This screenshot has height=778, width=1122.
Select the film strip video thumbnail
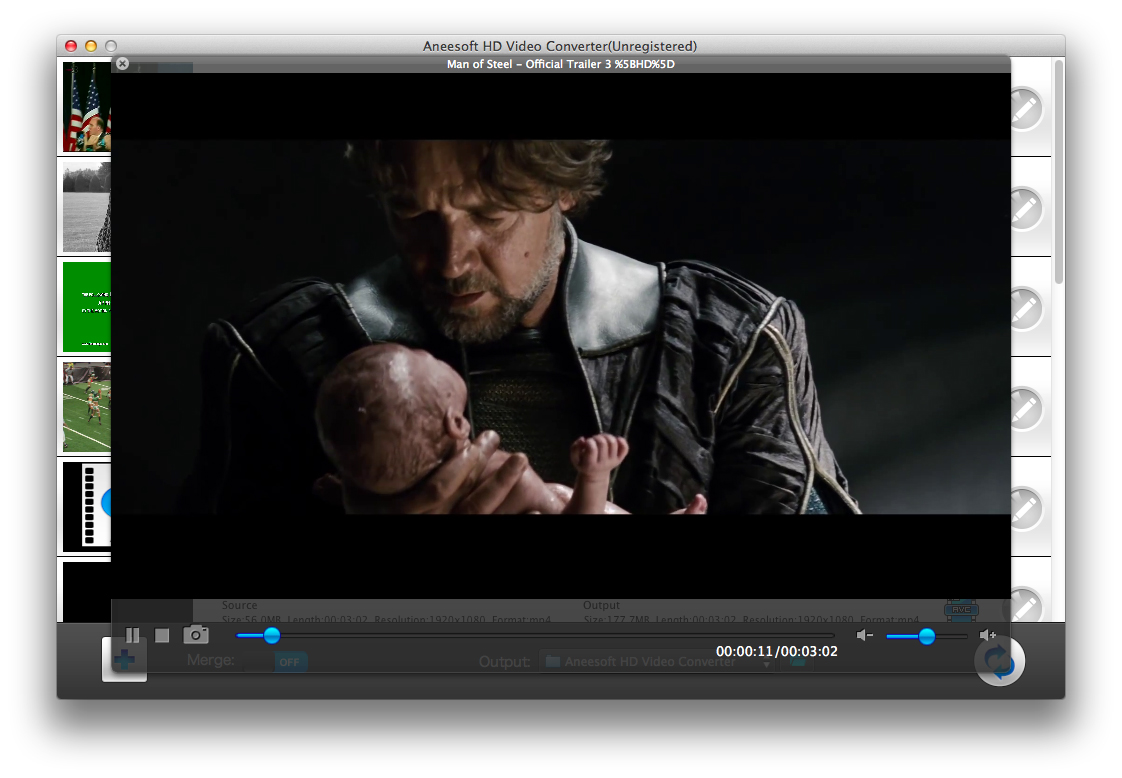point(87,507)
